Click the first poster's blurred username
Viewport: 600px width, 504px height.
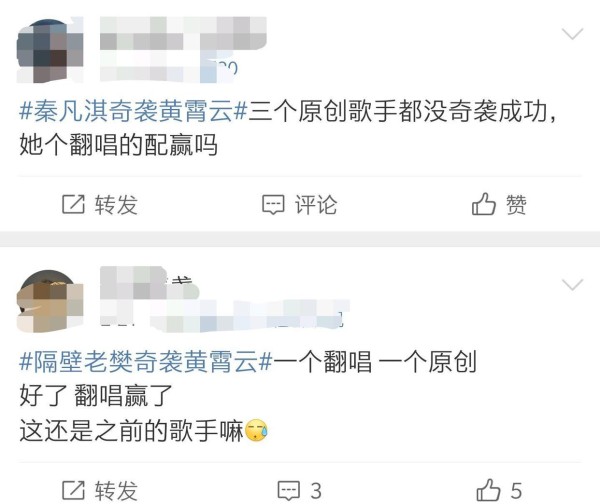(183, 33)
